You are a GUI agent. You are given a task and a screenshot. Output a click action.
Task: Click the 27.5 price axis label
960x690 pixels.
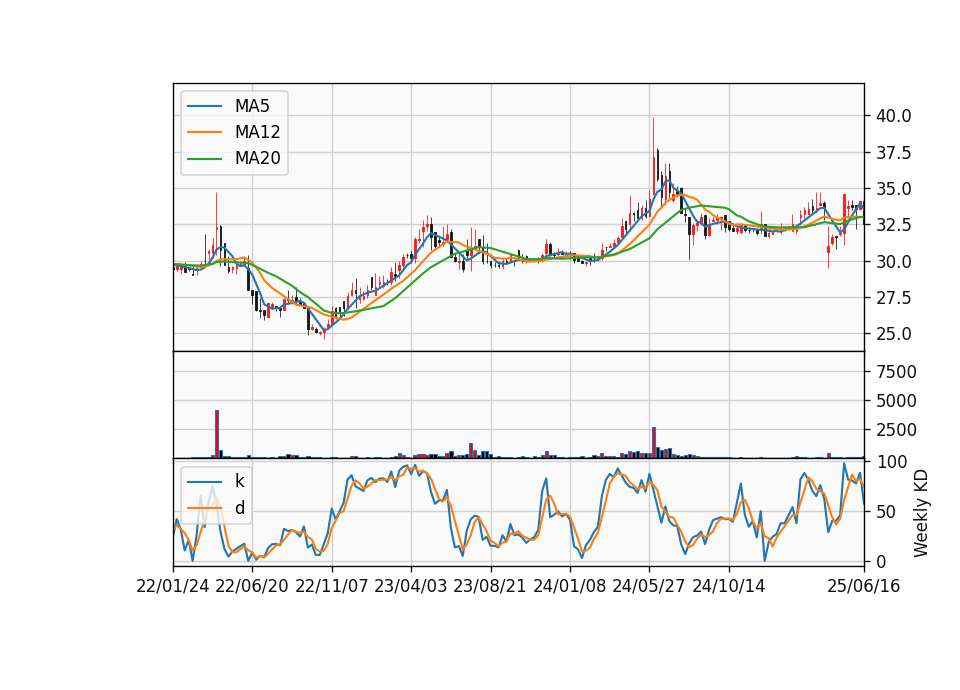tap(894, 298)
